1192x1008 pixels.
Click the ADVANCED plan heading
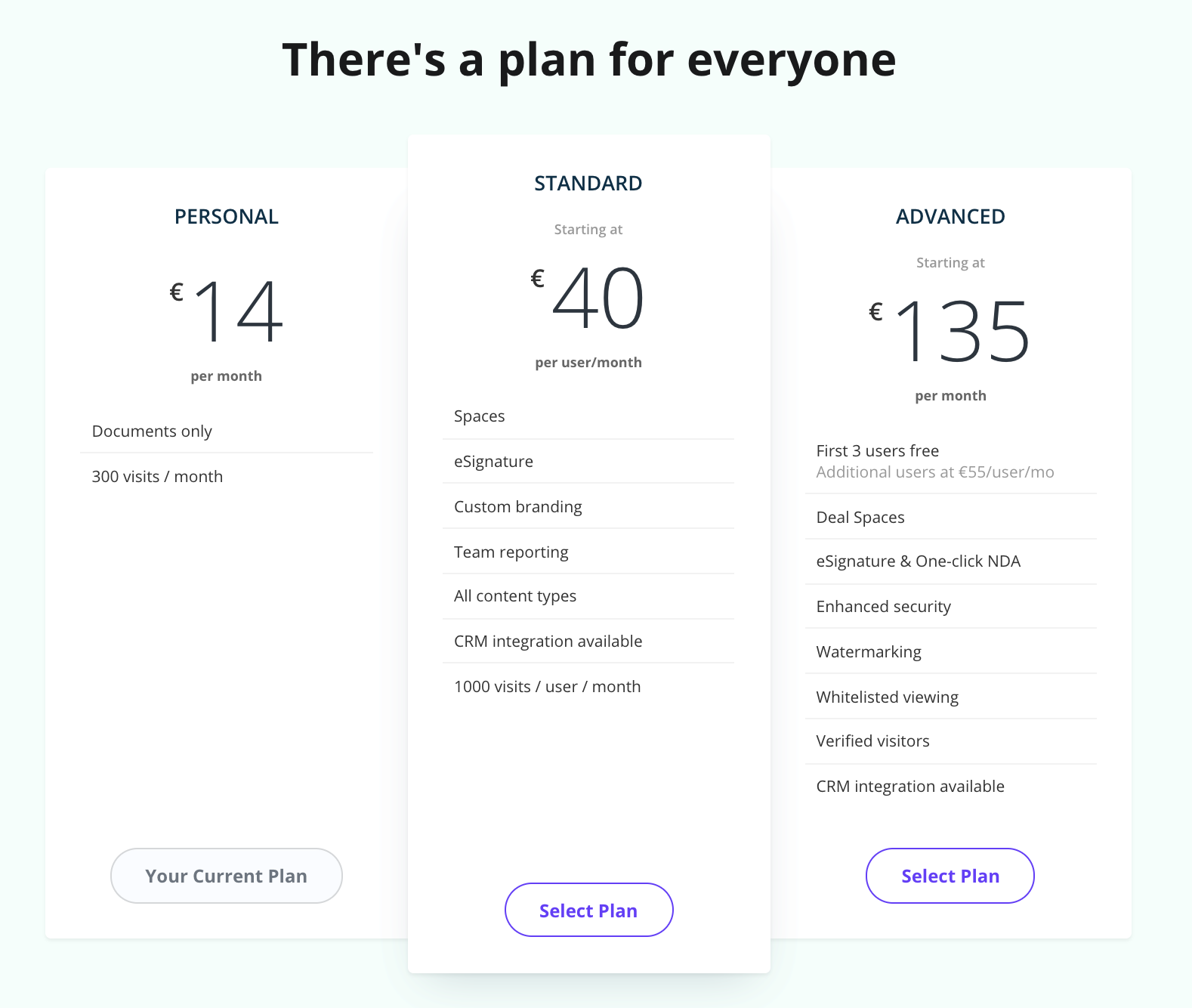[x=950, y=217]
